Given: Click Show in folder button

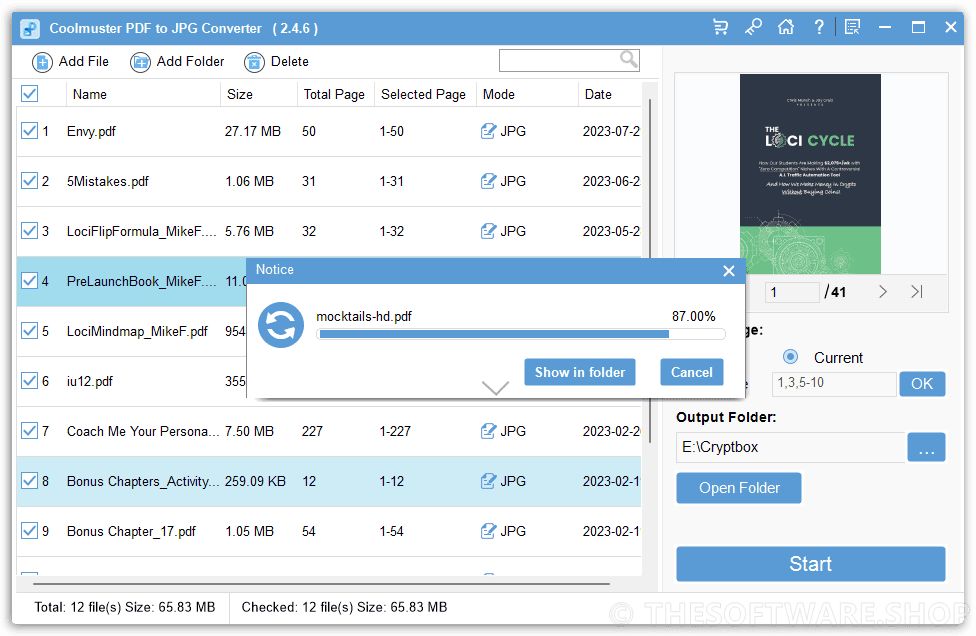Looking at the screenshot, I should pyautogui.click(x=580, y=372).
